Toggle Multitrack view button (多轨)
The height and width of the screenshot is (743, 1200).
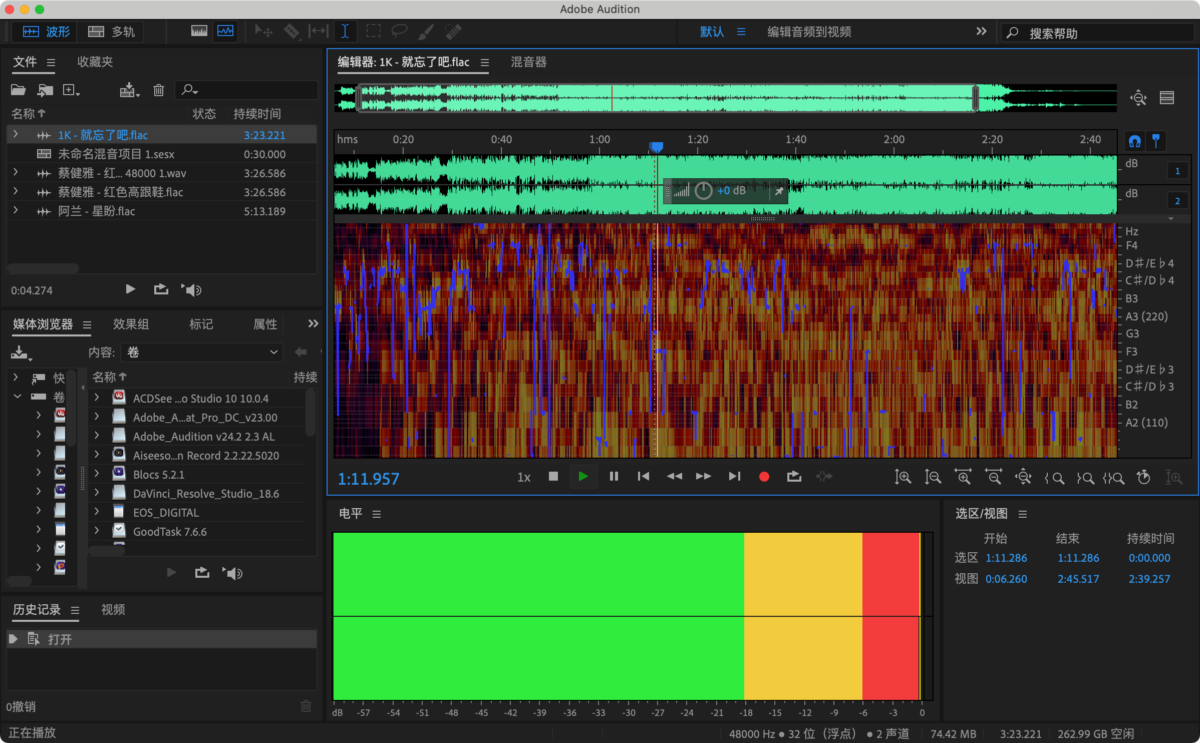(111, 32)
